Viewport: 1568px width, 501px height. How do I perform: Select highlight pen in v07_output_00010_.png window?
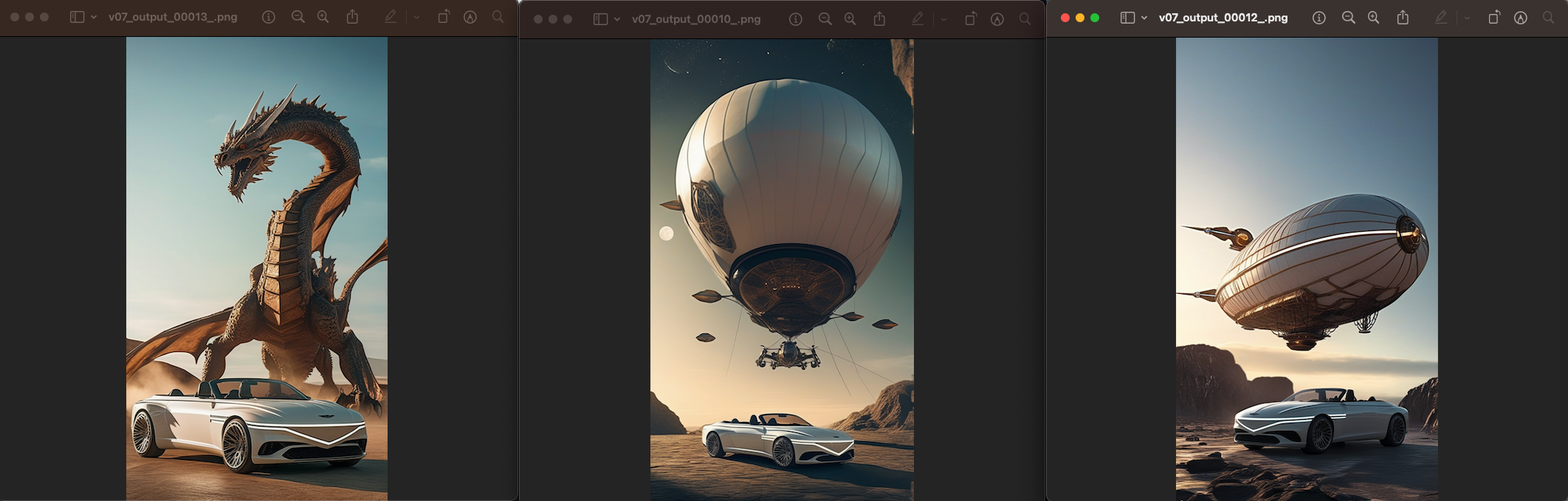coord(918,19)
